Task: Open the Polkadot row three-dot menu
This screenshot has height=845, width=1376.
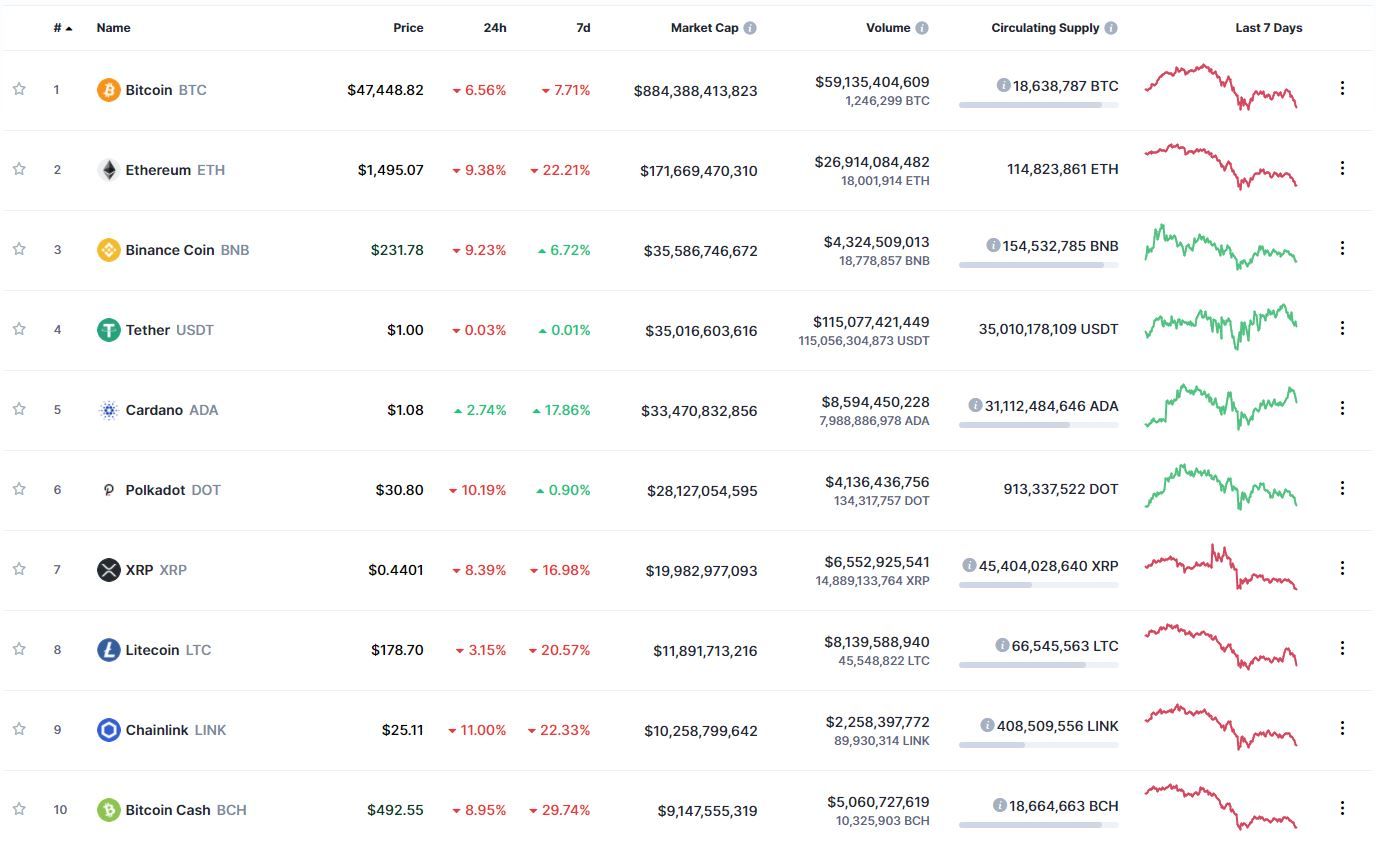Action: tap(1342, 488)
